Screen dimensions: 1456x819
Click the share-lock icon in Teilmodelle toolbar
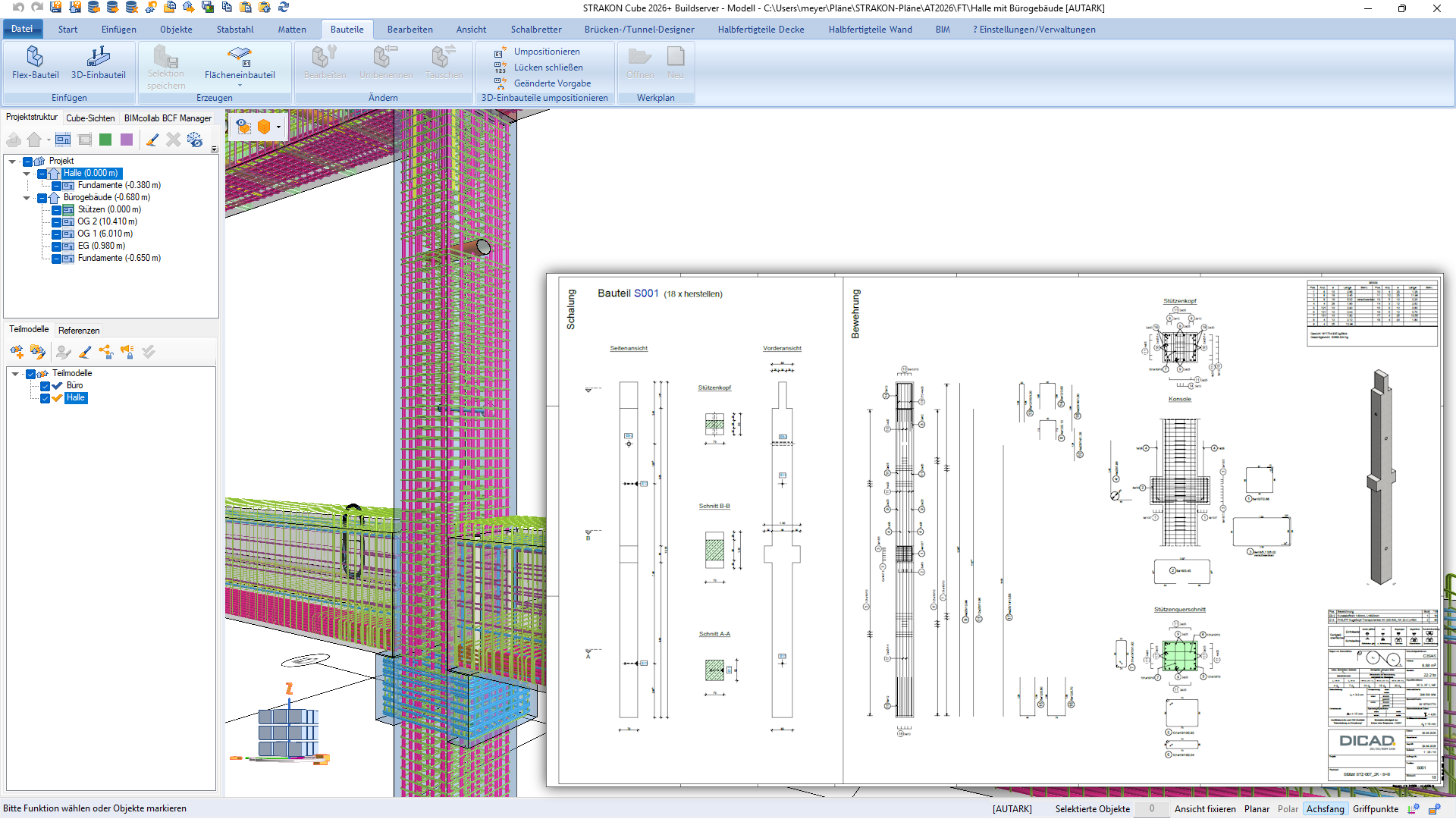(x=106, y=351)
